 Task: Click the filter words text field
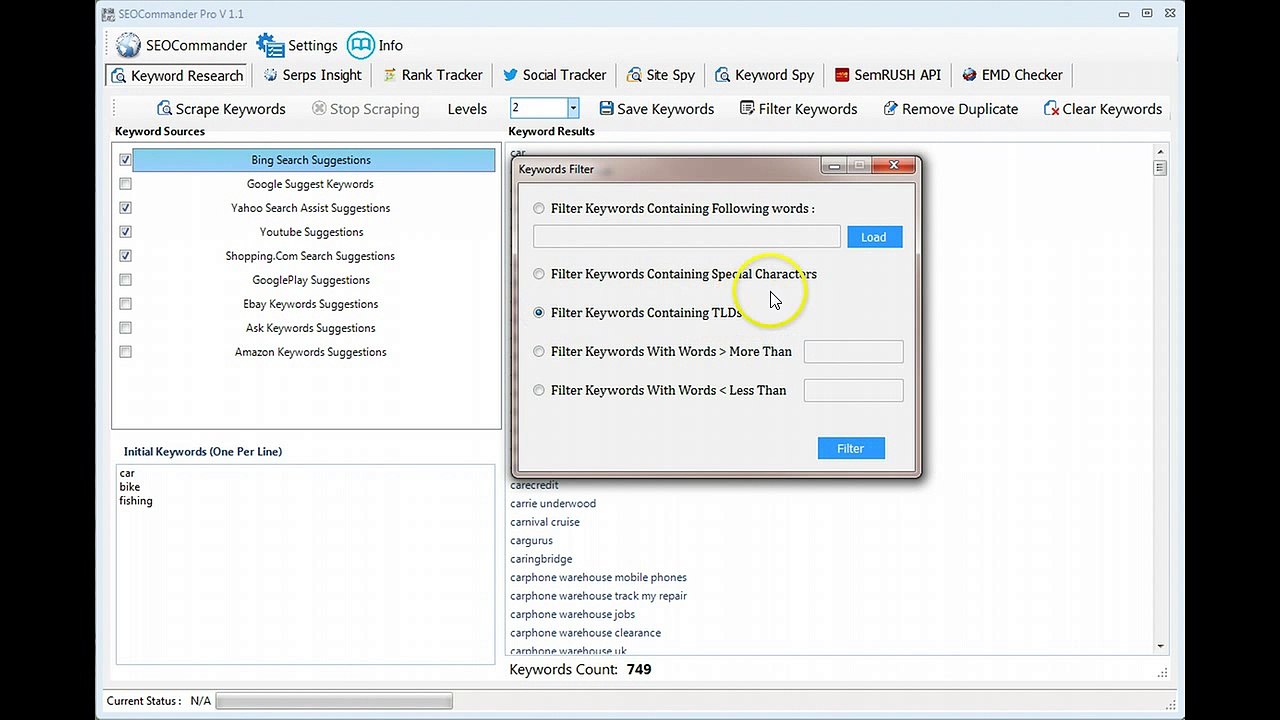687,237
